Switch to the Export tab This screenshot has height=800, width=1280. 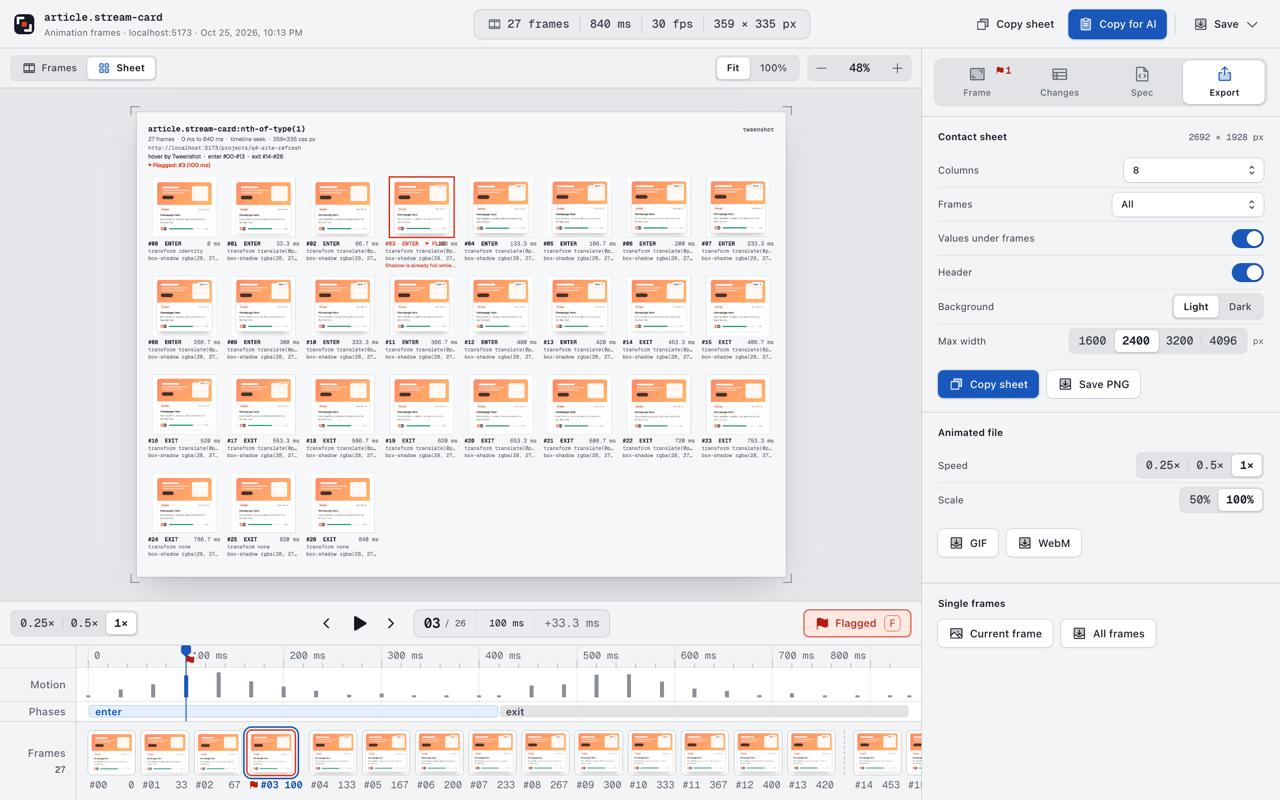click(x=1224, y=82)
